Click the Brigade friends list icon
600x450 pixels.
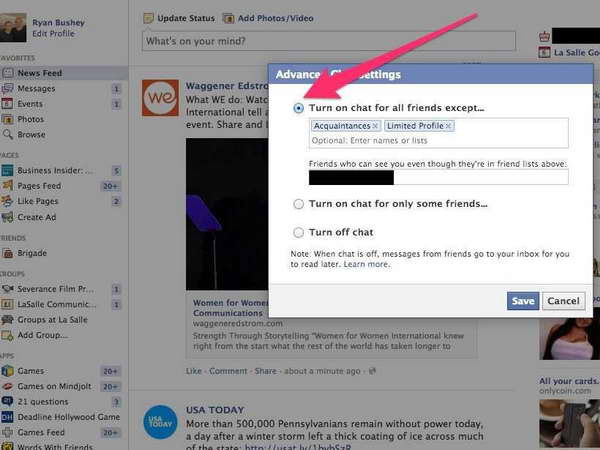[x=7, y=253]
